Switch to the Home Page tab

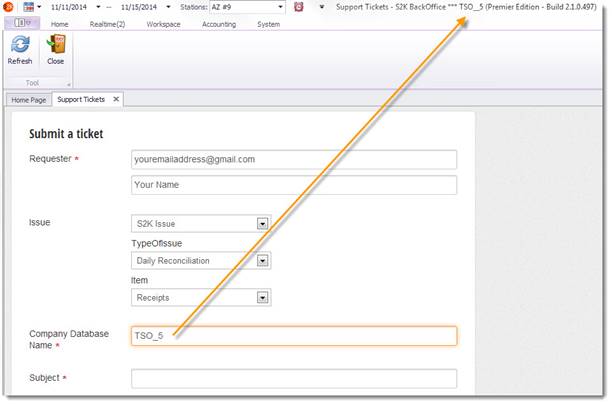[x=28, y=100]
